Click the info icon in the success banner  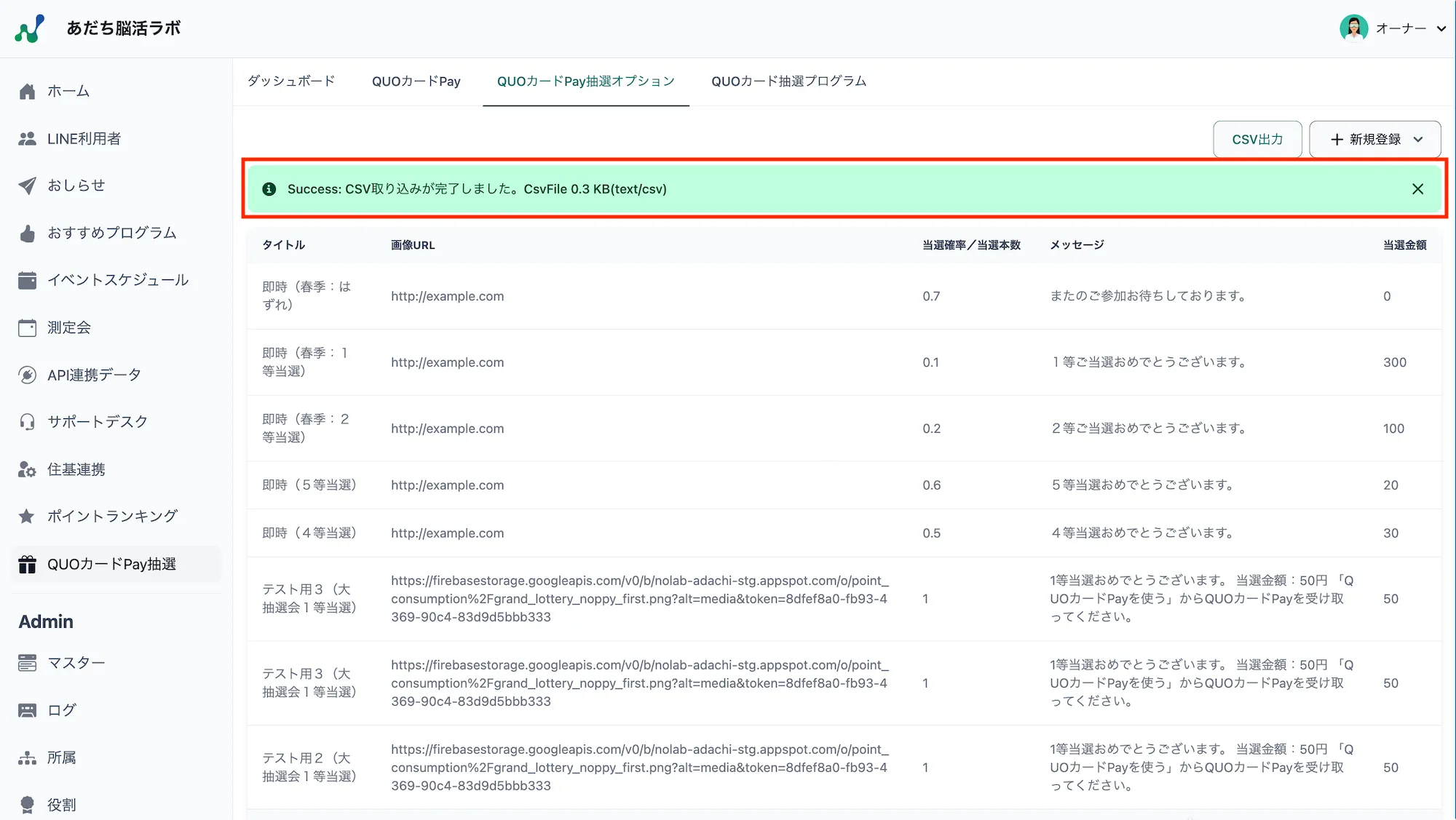pos(269,188)
